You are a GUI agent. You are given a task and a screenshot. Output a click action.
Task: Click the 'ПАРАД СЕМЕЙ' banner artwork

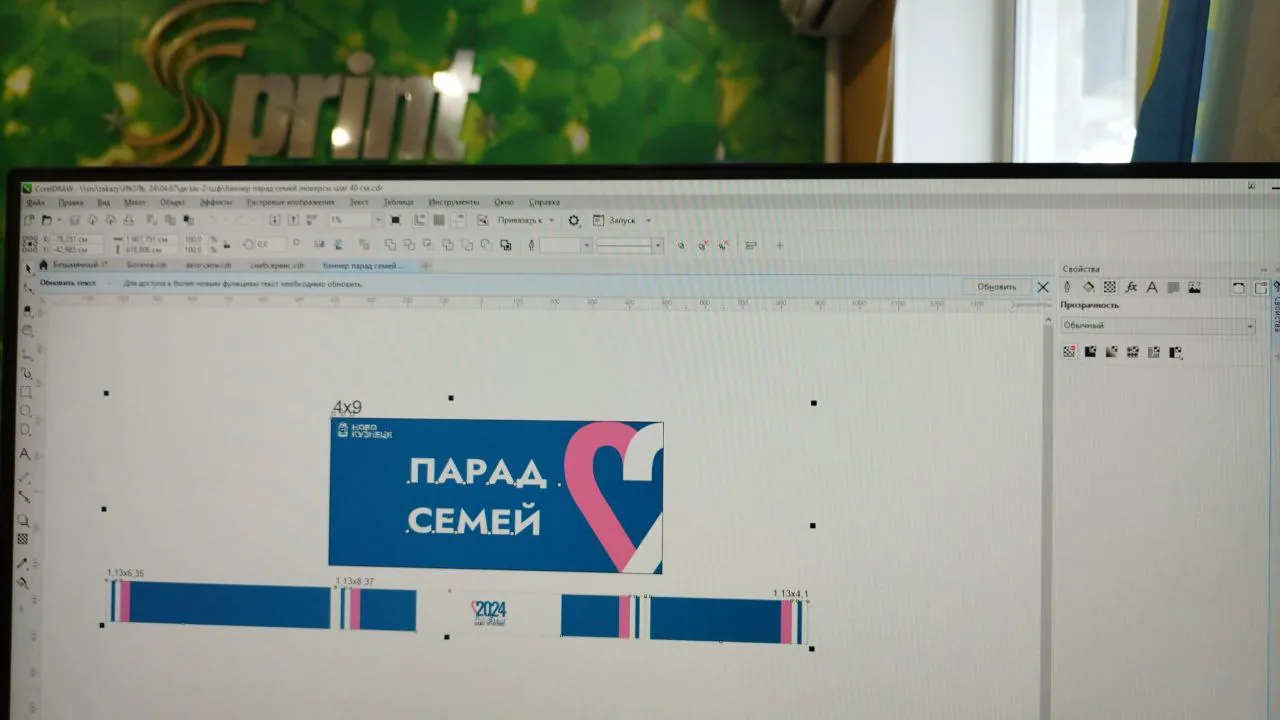point(496,496)
